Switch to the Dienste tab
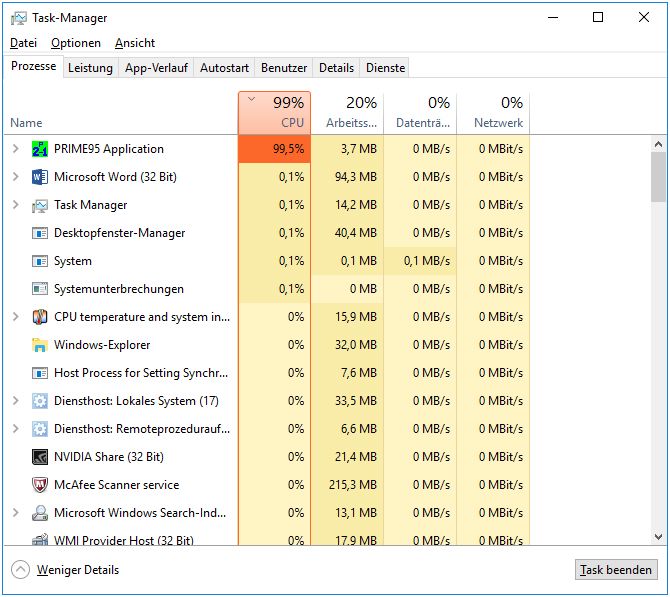 click(x=385, y=68)
